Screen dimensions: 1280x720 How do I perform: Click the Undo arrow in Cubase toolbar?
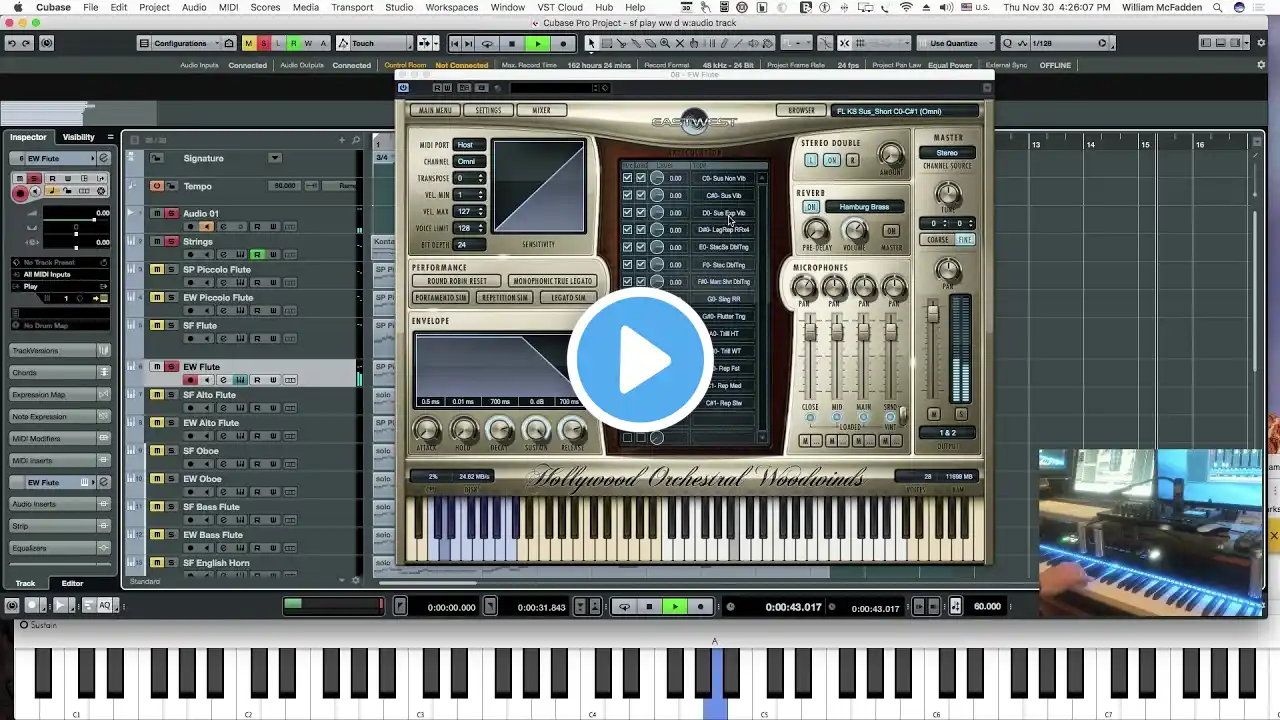click(x=12, y=43)
